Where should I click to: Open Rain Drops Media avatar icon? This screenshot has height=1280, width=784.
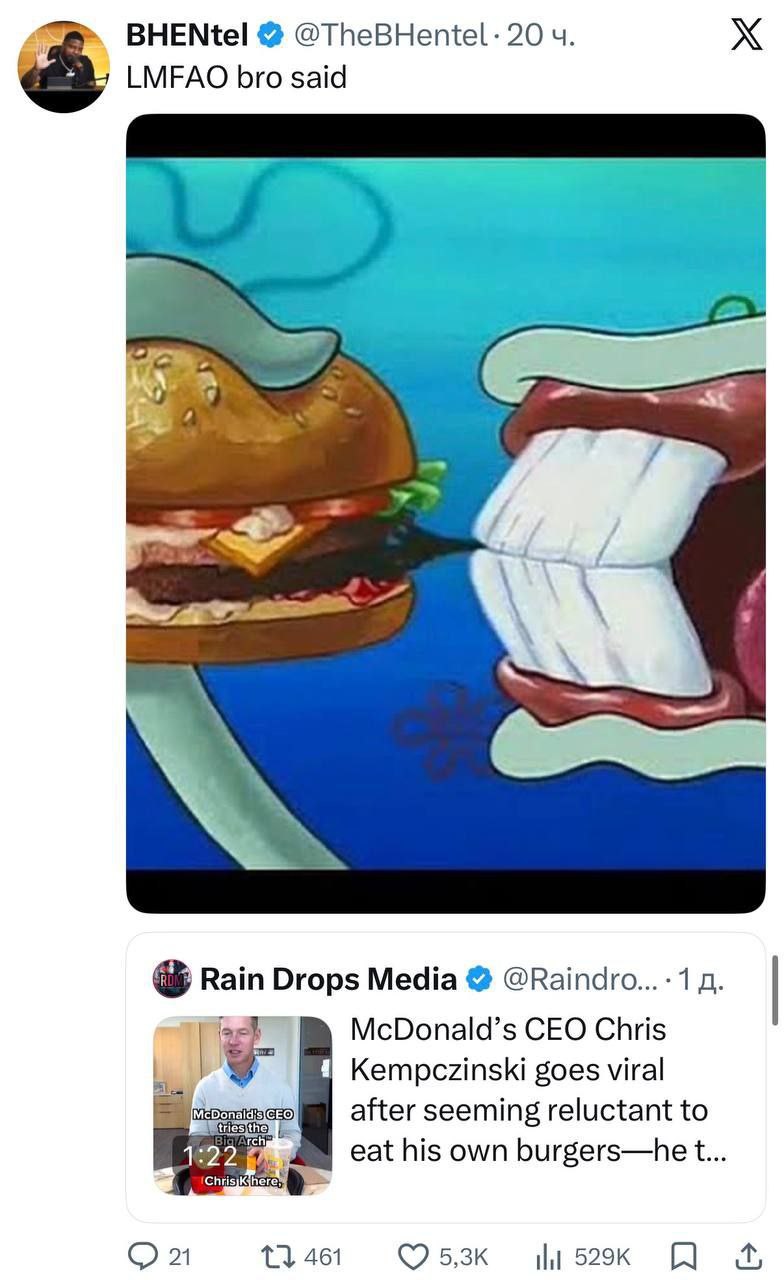click(x=172, y=978)
